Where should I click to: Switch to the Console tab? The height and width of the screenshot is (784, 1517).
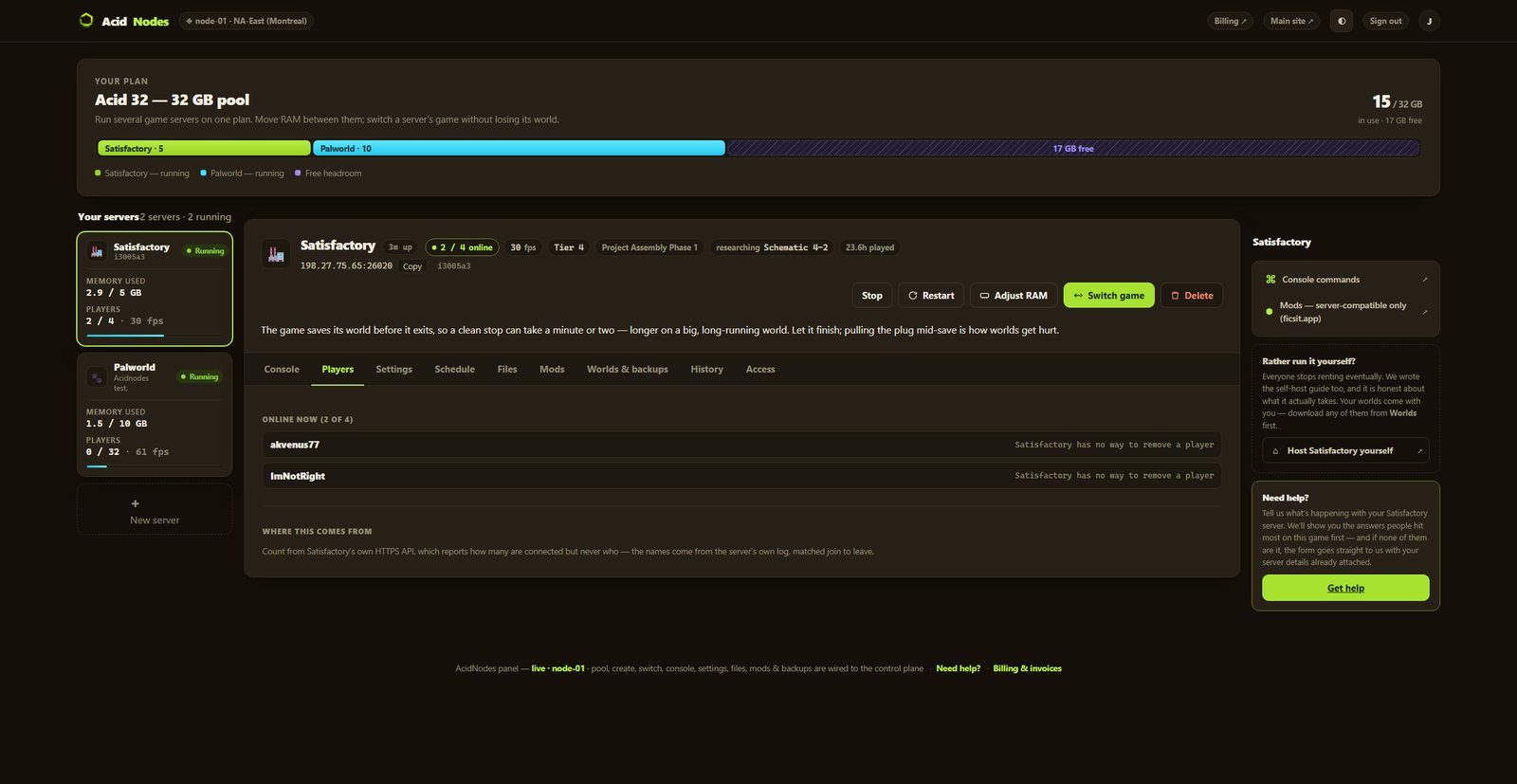coord(282,370)
